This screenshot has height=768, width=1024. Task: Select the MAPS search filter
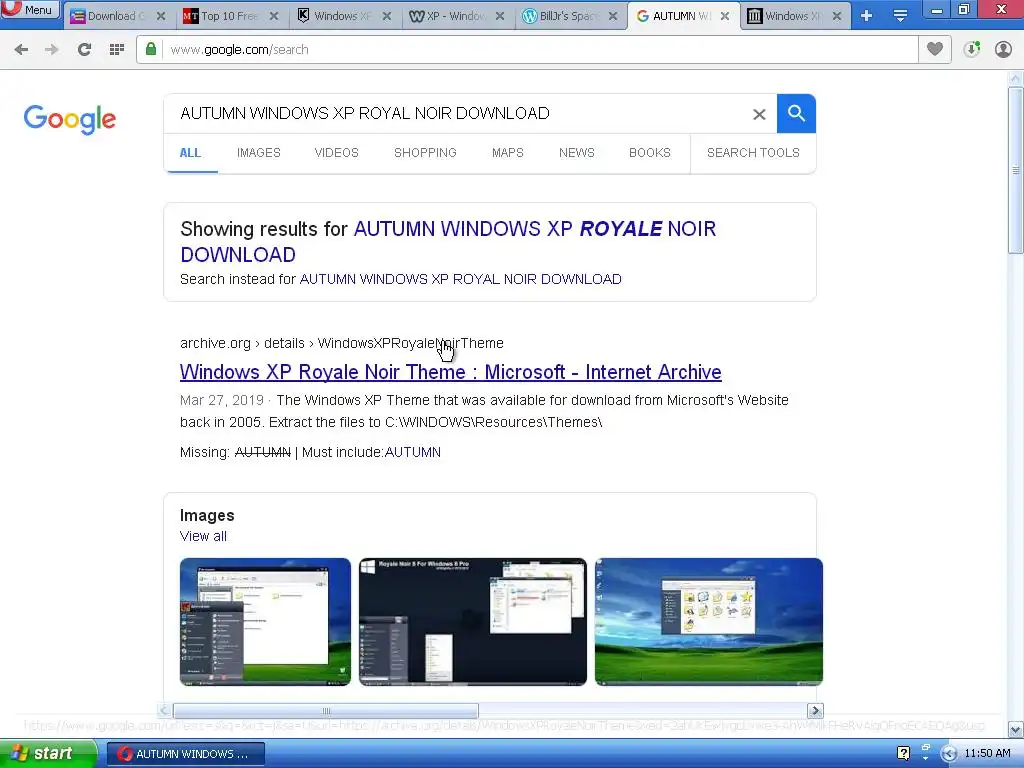point(507,153)
